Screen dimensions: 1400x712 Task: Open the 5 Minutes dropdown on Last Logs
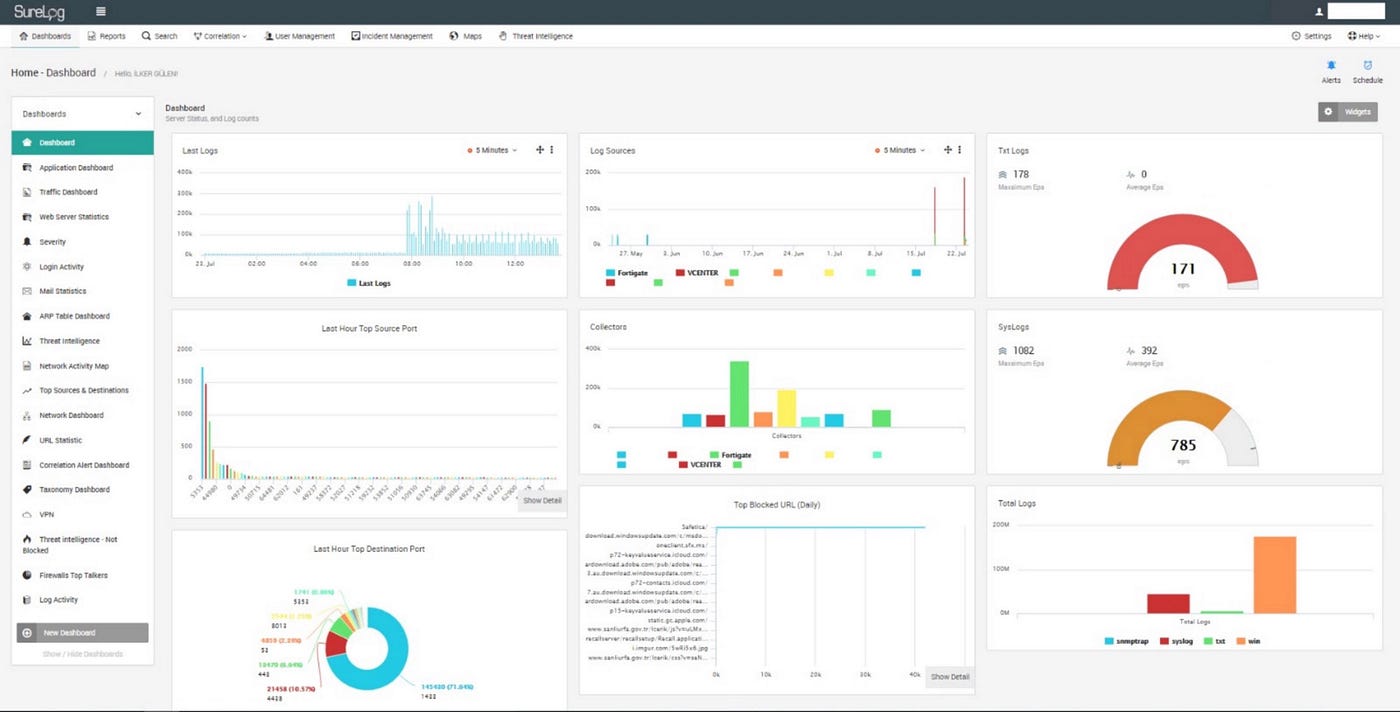(493, 150)
